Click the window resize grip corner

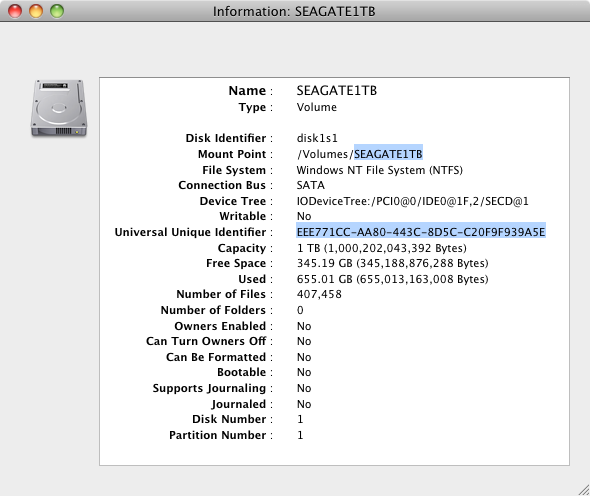584,490
